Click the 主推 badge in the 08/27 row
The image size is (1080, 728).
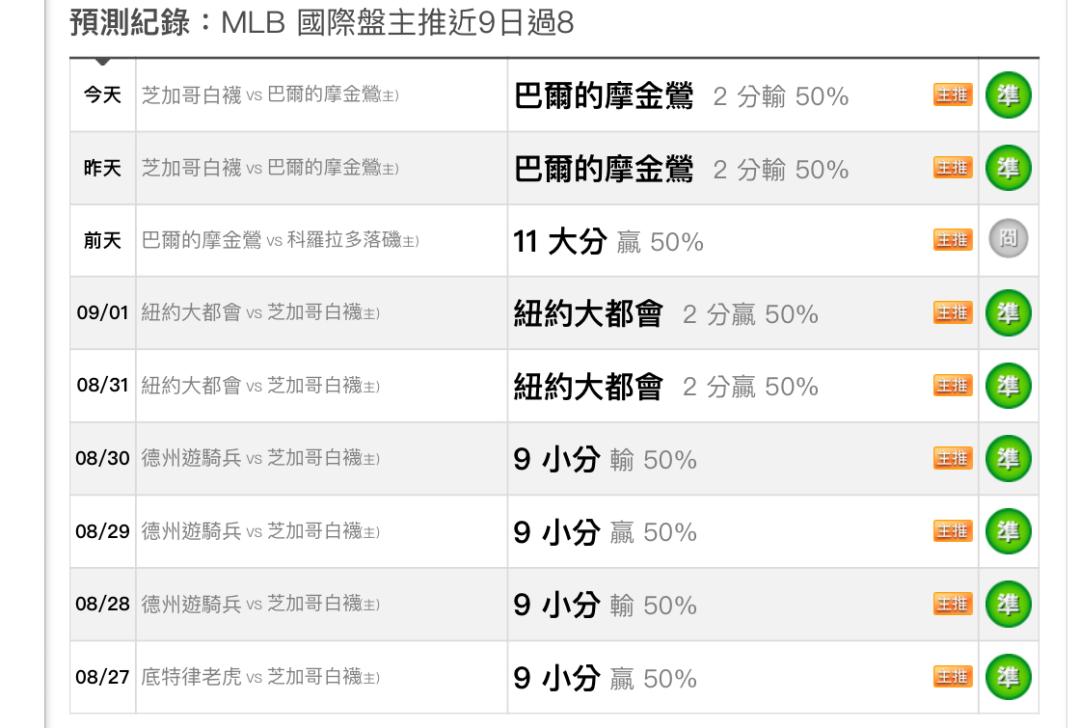click(x=953, y=676)
